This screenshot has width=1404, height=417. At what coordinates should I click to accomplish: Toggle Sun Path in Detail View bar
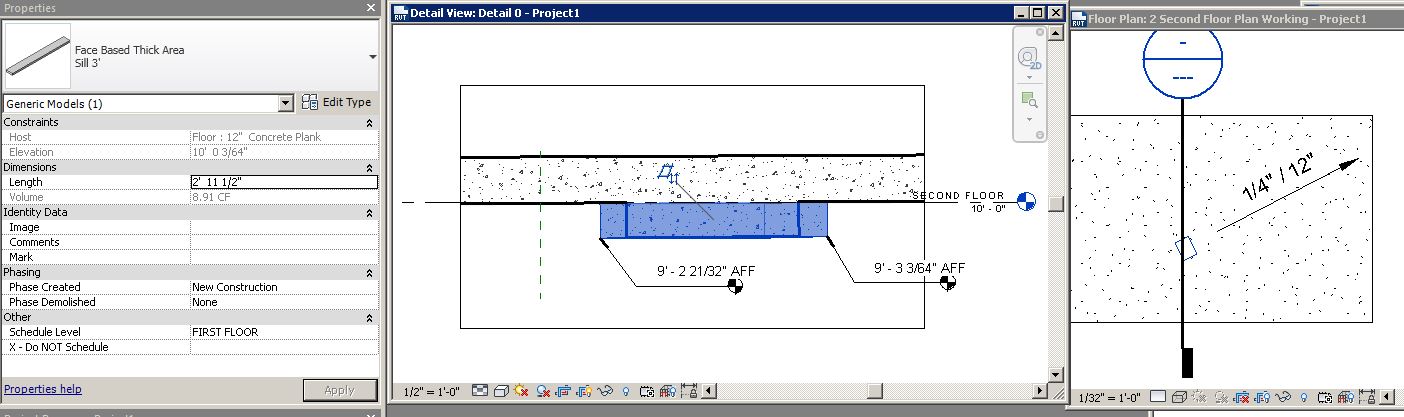(x=521, y=391)
